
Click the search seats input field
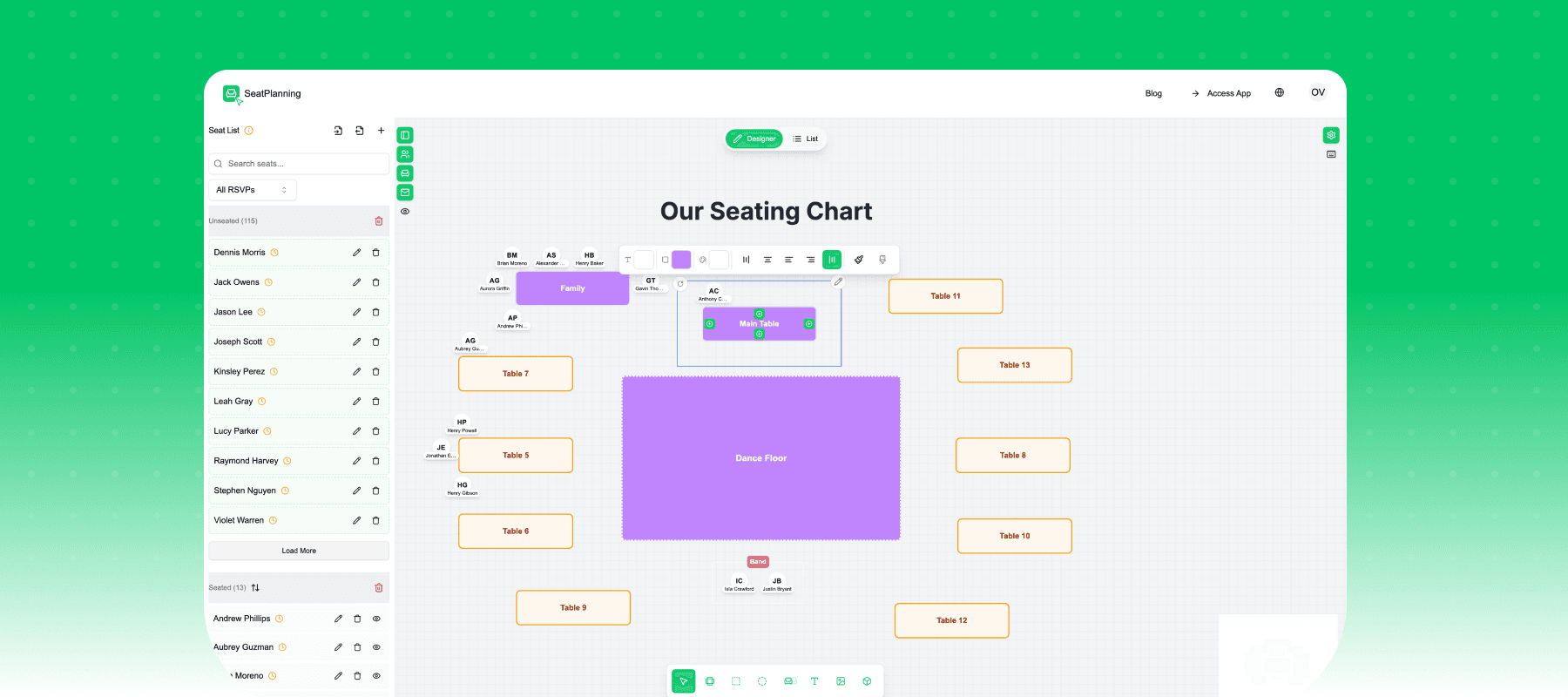(299, 164)
